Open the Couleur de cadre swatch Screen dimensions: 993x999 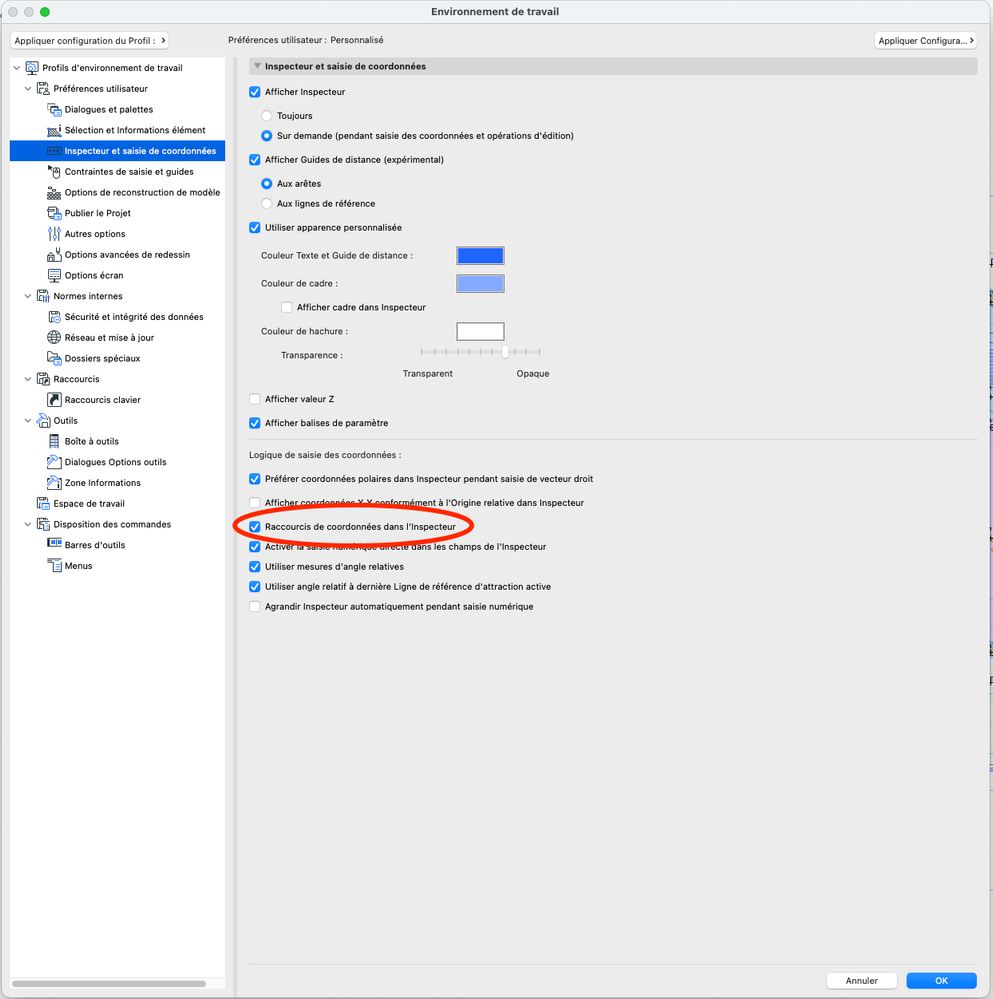click(480, 284)
